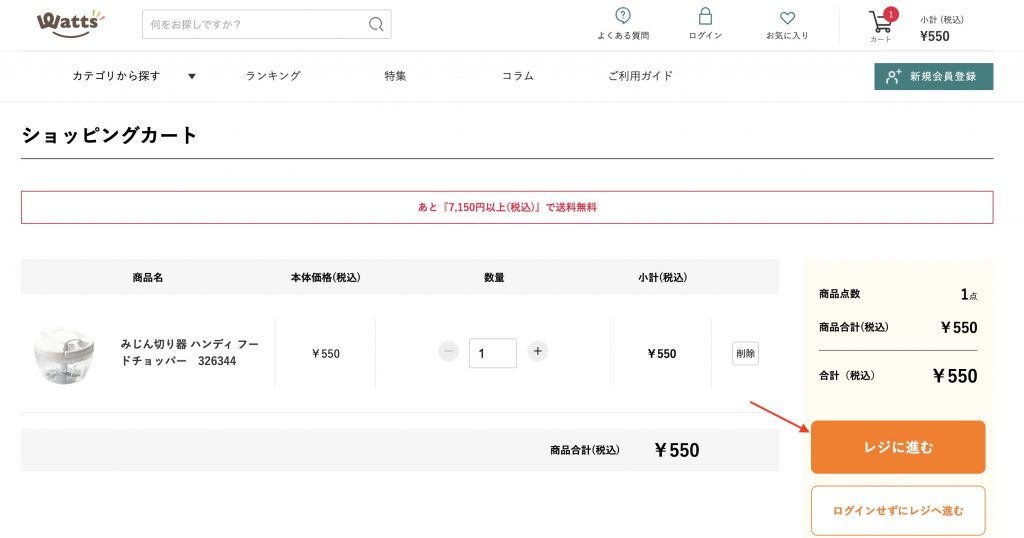Go to コラム page
This screenshot has width=1024, height=538.
(517, 76)
